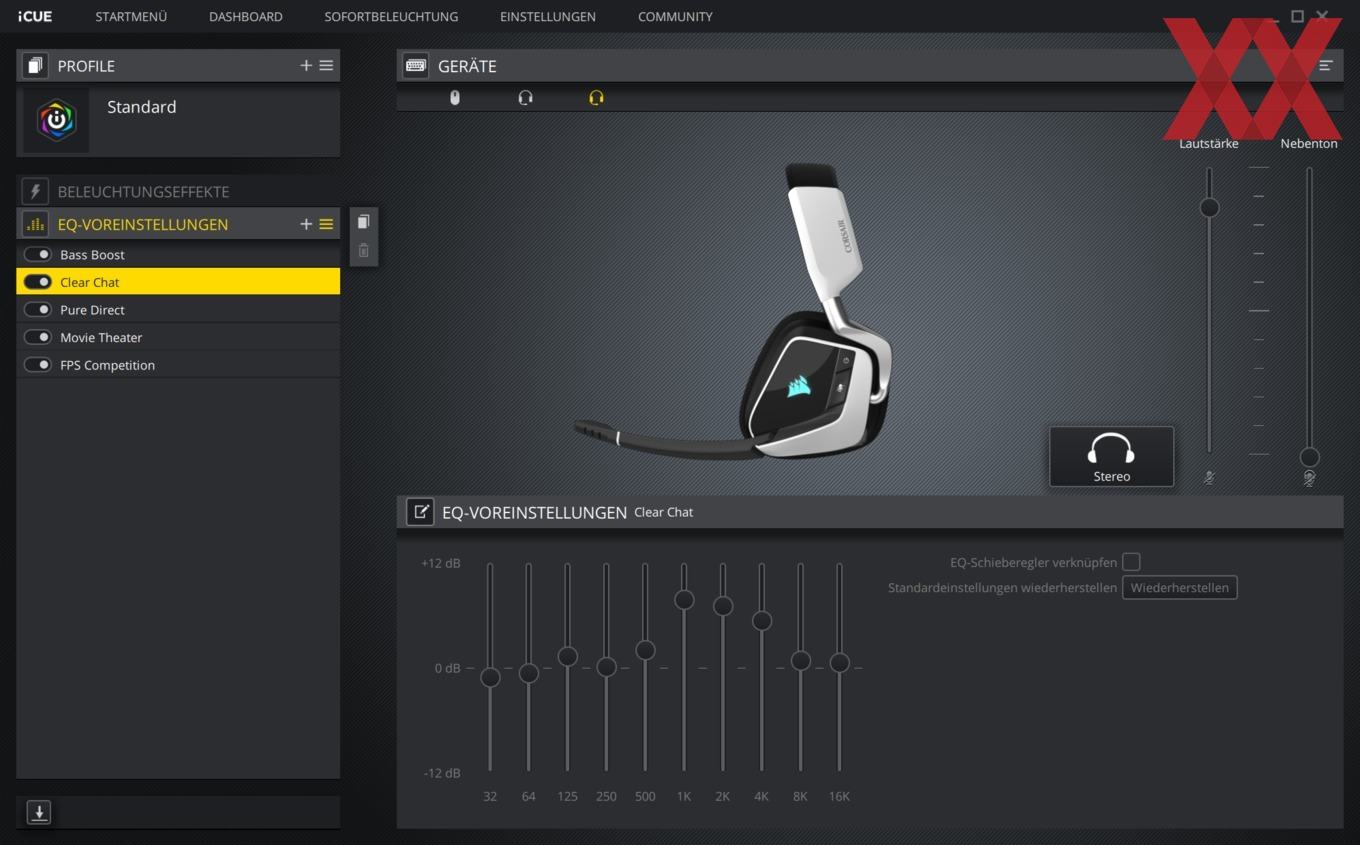Enable EQ-Schieberegler verknüpfen checkbox
The width and height of the screenshot is (1360, 845).
(x=1131, y=562)
